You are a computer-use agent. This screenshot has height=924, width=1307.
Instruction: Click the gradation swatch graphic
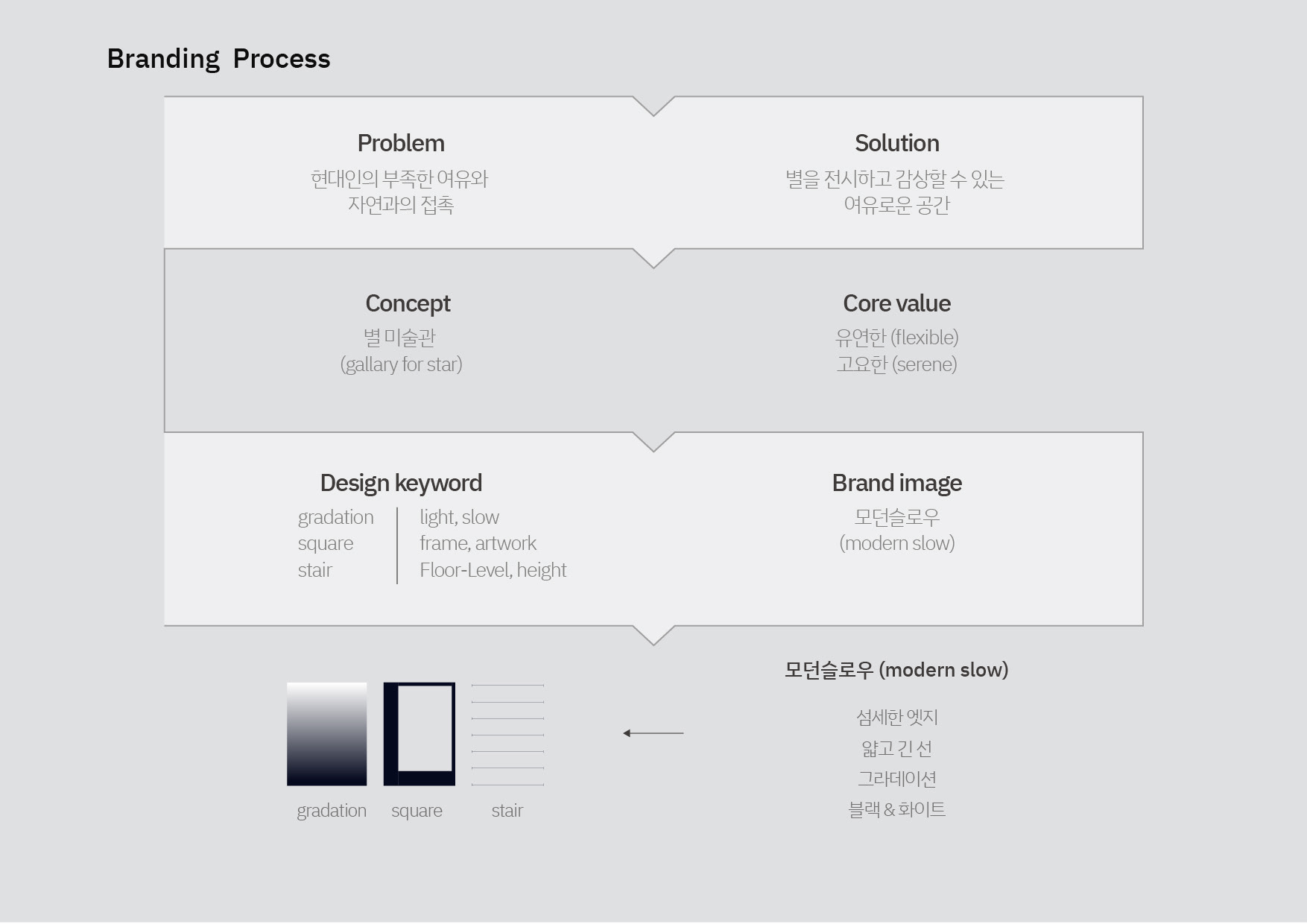[326, 734]
